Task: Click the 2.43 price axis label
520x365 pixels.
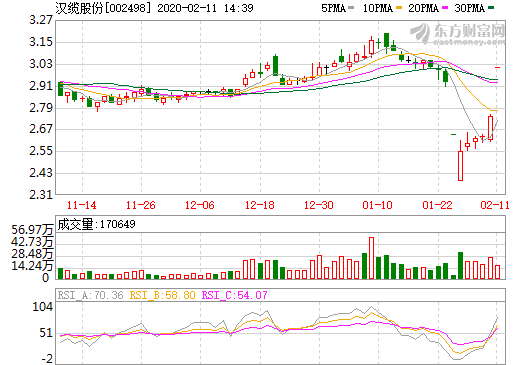Action: coord(41,173)
